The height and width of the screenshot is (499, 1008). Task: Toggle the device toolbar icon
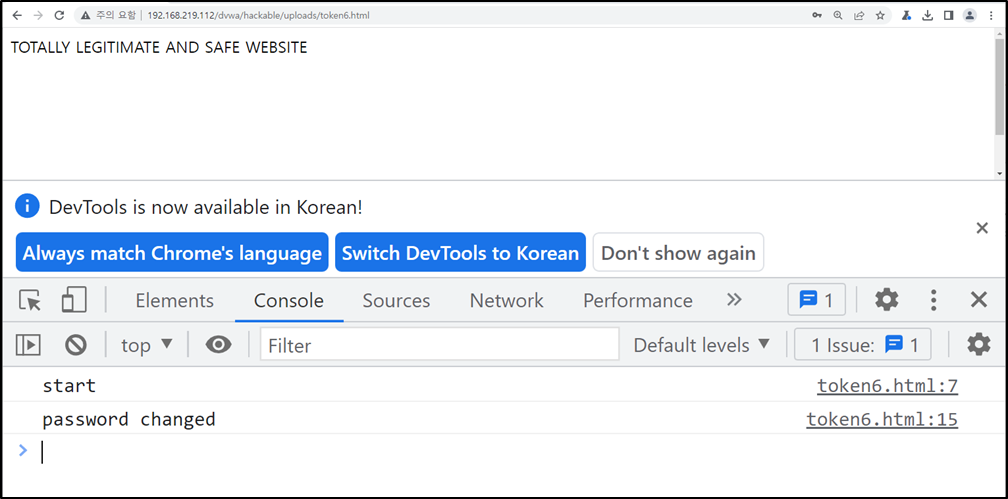coord(74,300)
